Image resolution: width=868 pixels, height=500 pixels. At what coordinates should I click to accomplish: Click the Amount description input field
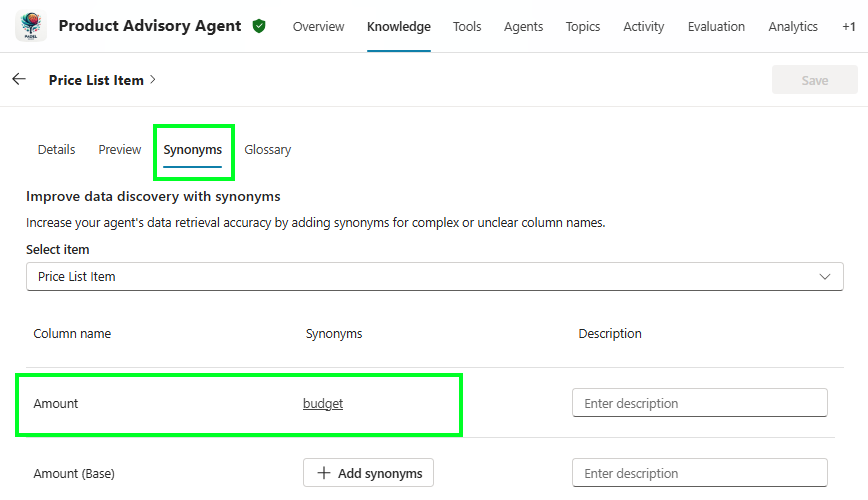coord(699,403)
